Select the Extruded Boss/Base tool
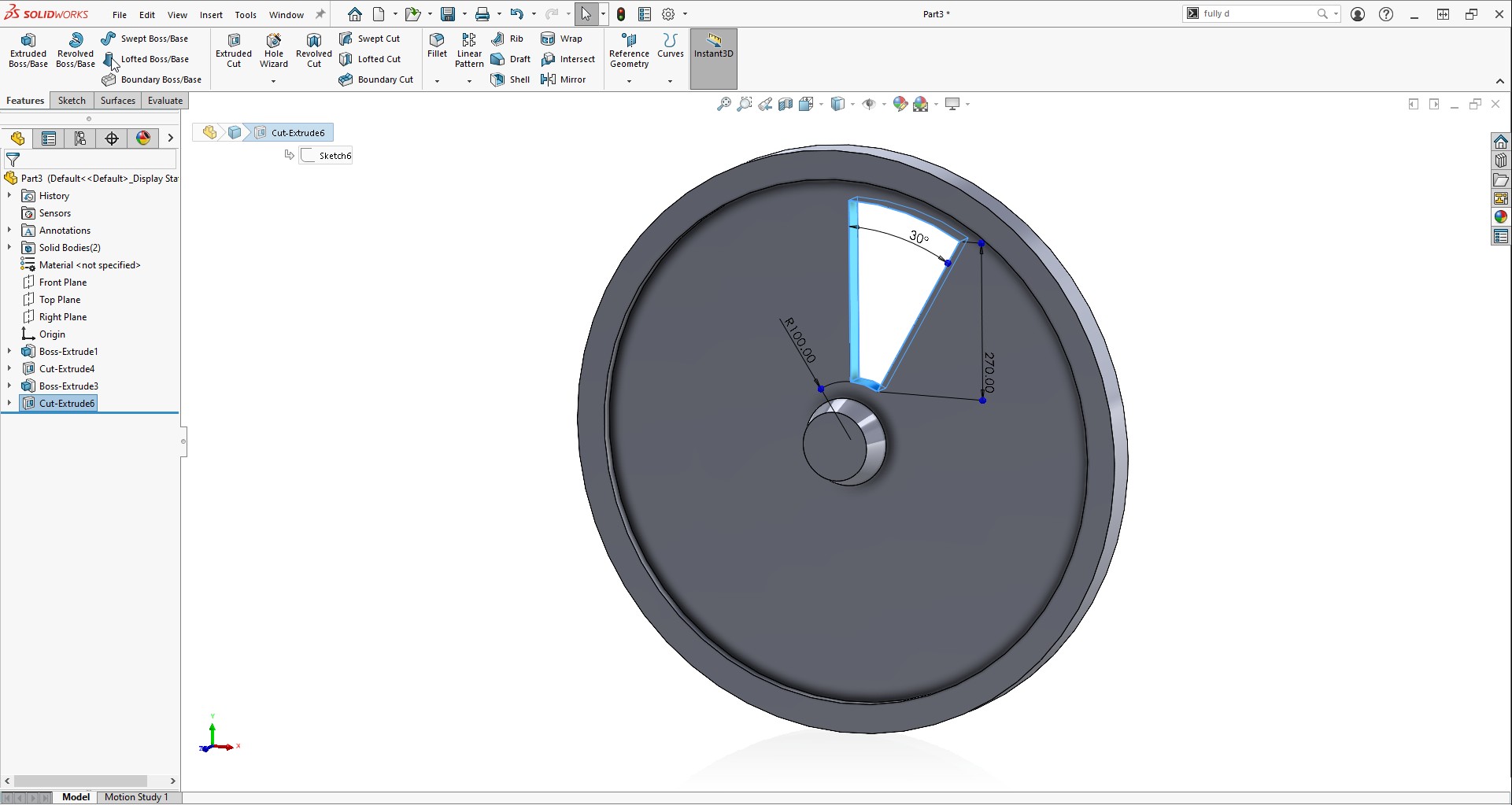This screenshot has height=805, width=1512. click(28, 49)
